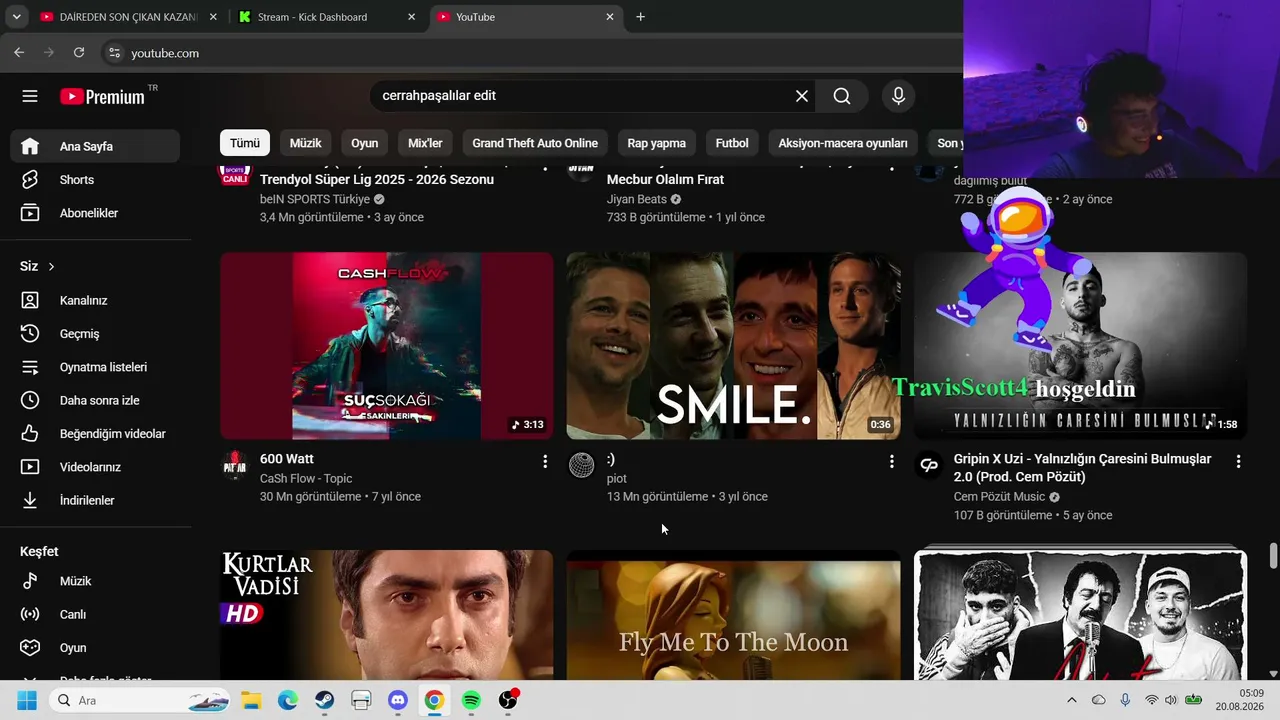The image size is (1280, 720).
Task: Select the Tümü filter chip
Action: coord(245,143)
